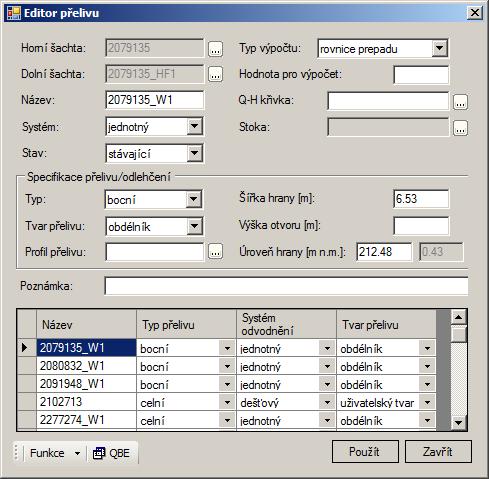Click the QBE query icon button
Image resolution: width=489 pixels, height=479 pixels.
[x=112, y=453]
